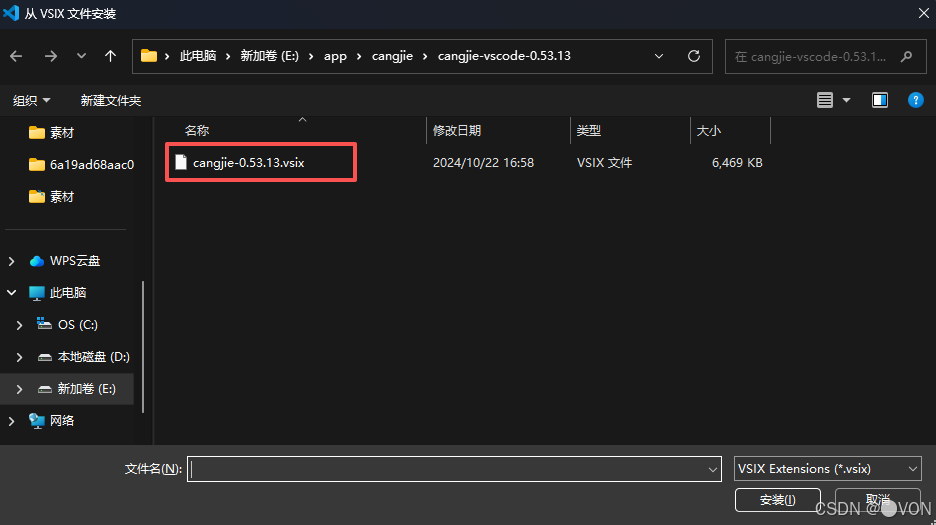
Task: Expand the OS (C:) drive node
Action: pos(19,325)
